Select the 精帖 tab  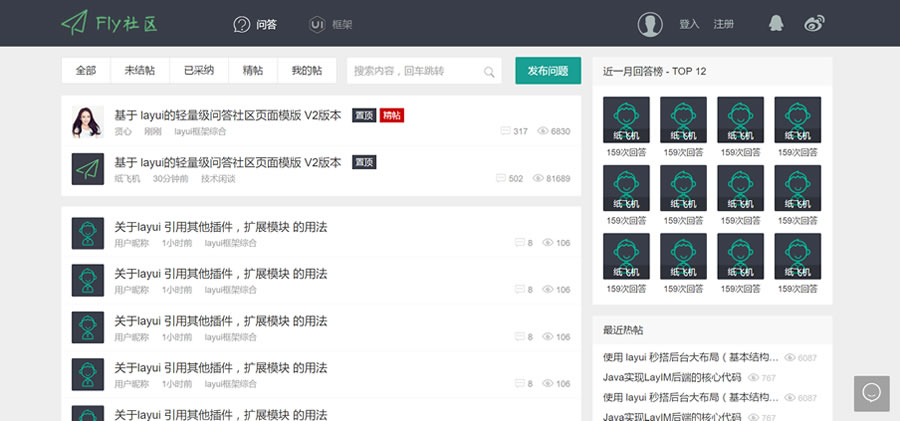(253, 71)
